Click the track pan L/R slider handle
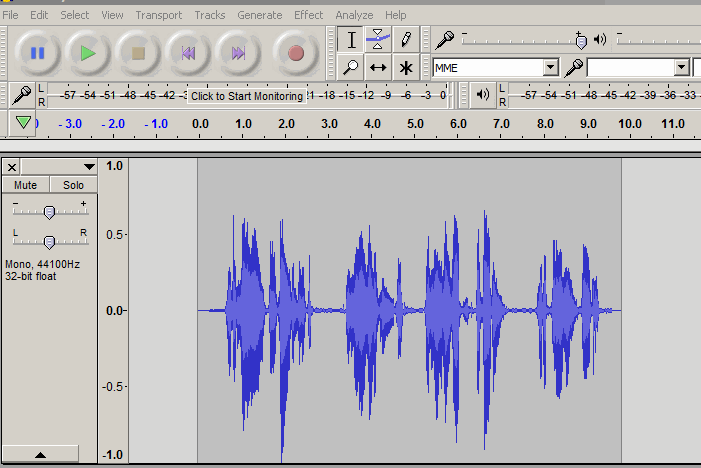 tap(49, 242)
